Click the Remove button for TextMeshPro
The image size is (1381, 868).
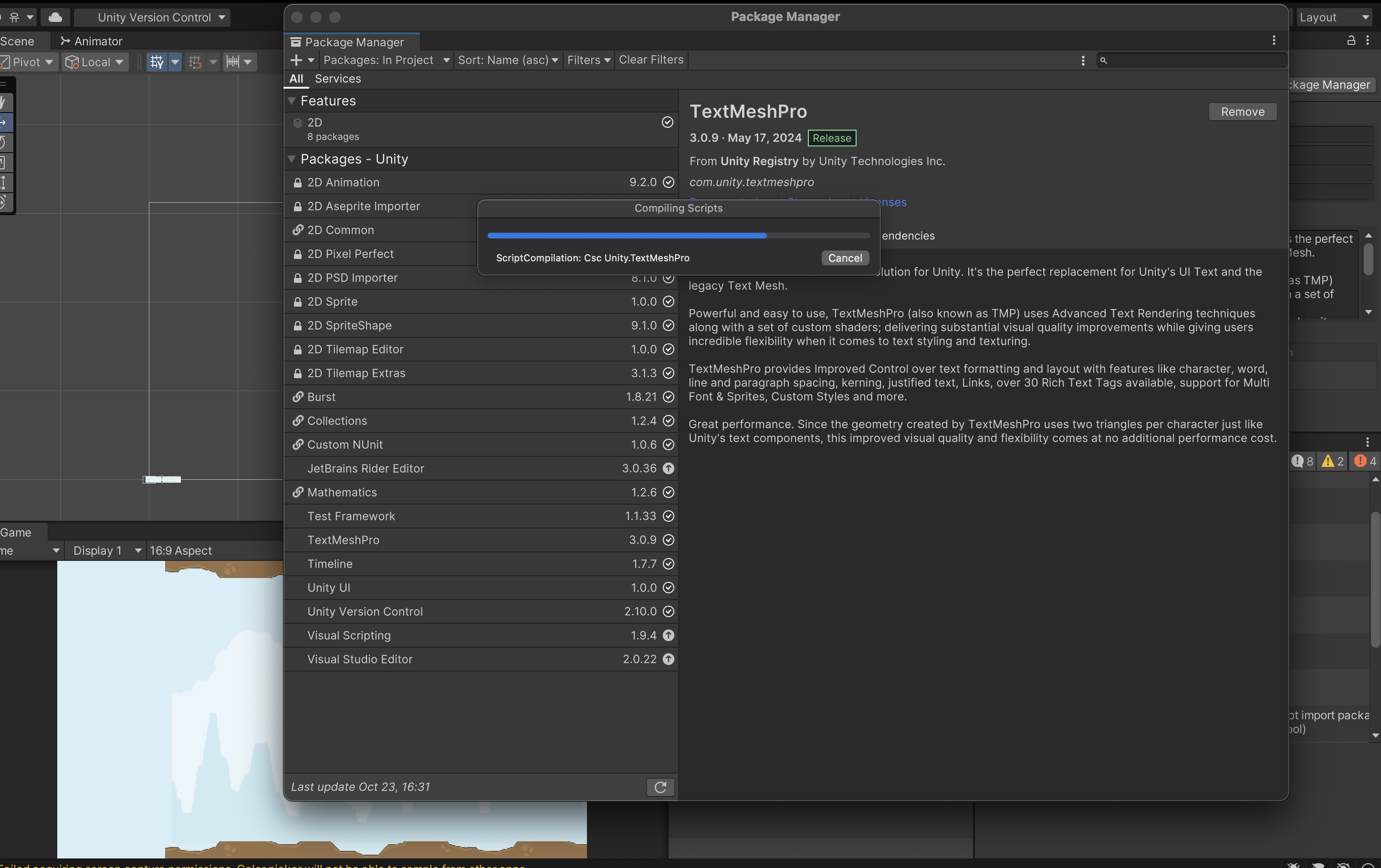[1243, 112]
